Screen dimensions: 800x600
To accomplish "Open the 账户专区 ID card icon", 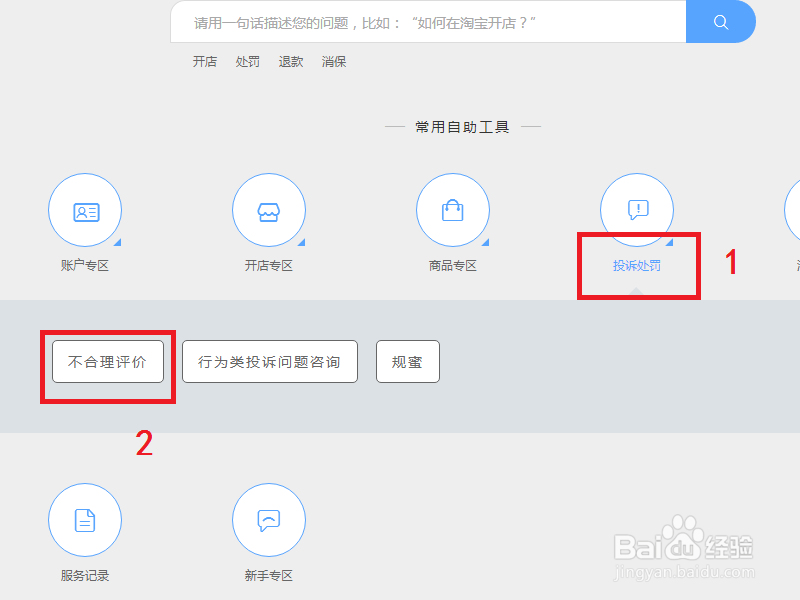I will [85, 210].
